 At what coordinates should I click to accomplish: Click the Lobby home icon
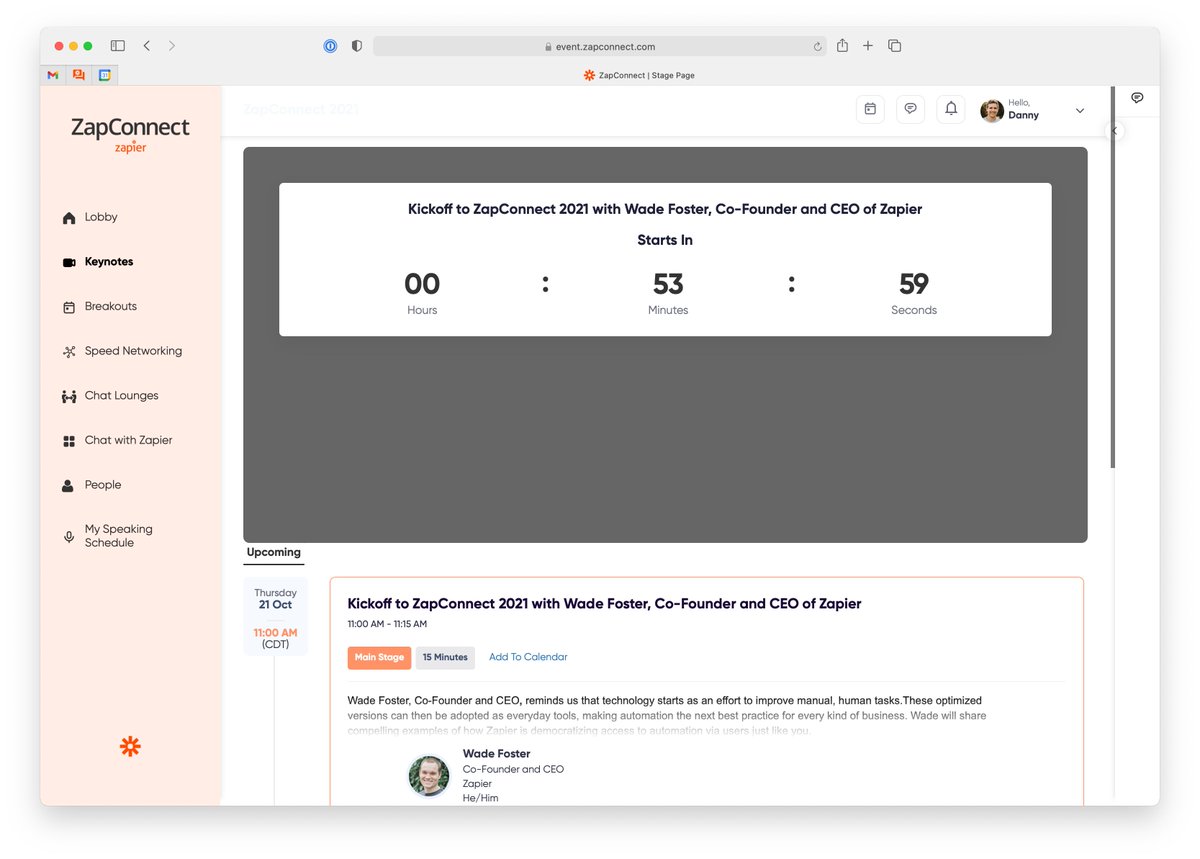click(x=69, y=218)
